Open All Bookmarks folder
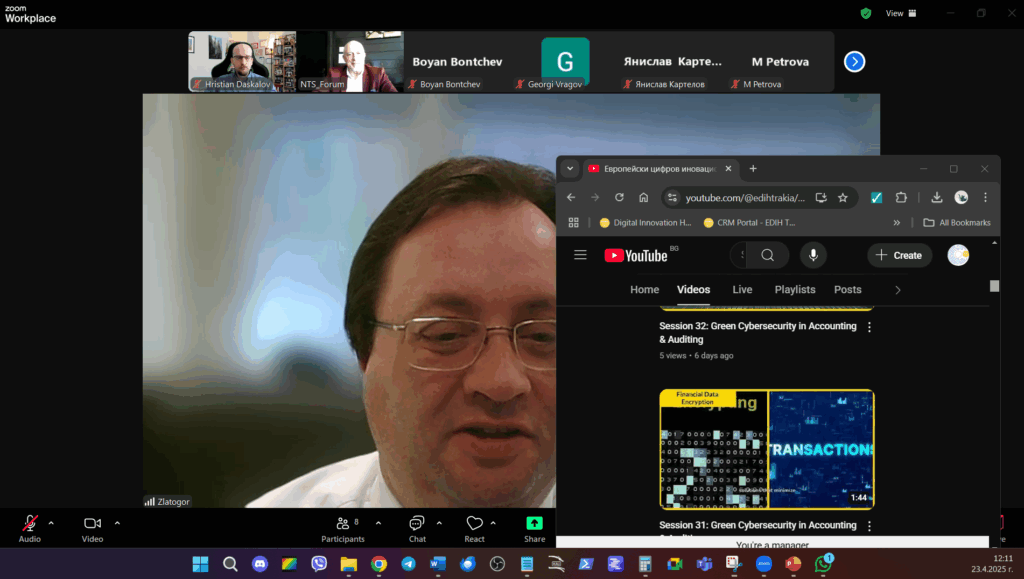This screenshot has width=1024, height=579. [957, 223]
